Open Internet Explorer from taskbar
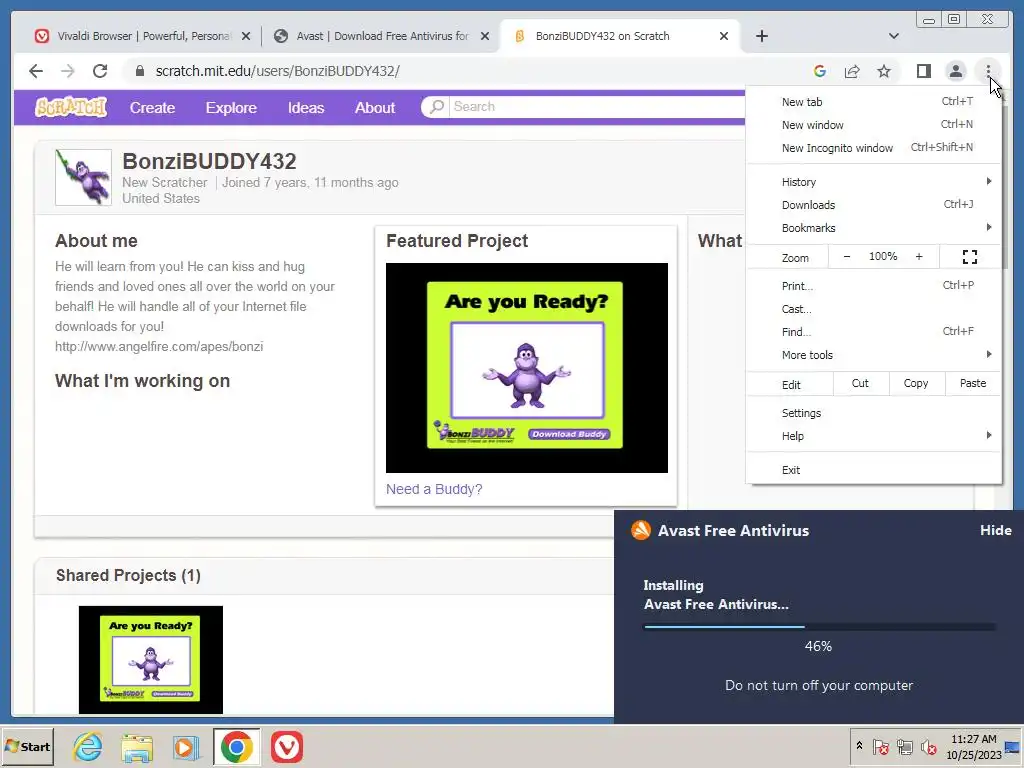 tap(88, 747)
